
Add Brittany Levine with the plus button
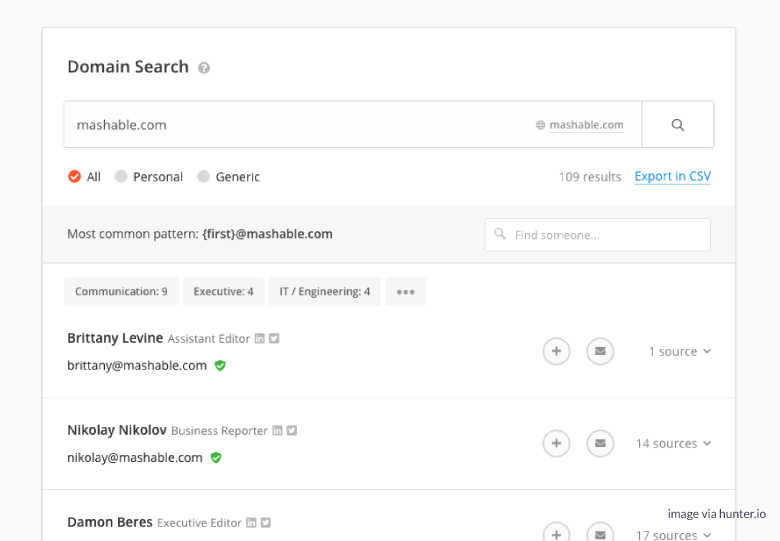pyautogui.click(x=556, y=352)
